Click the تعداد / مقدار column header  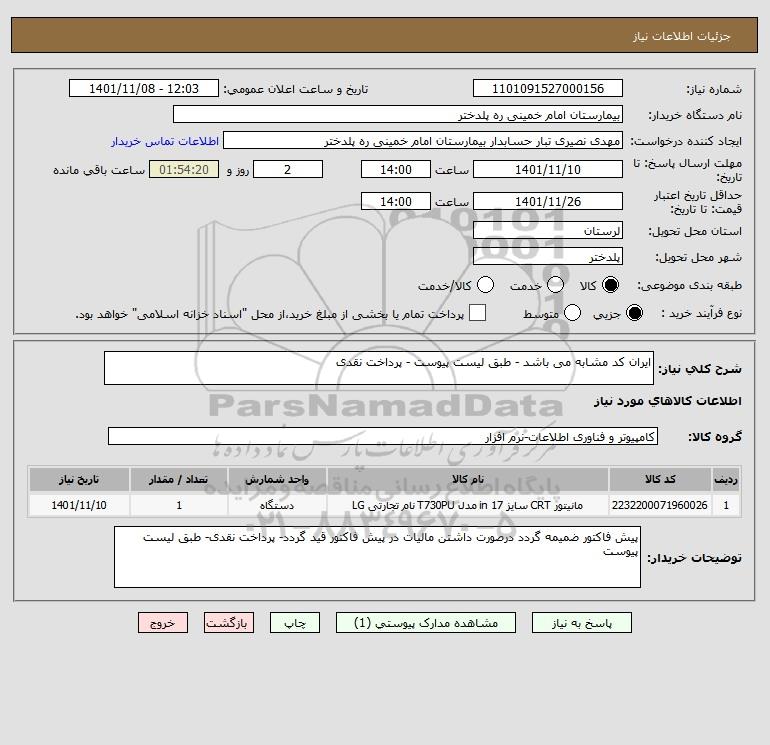tap(179, 479)
